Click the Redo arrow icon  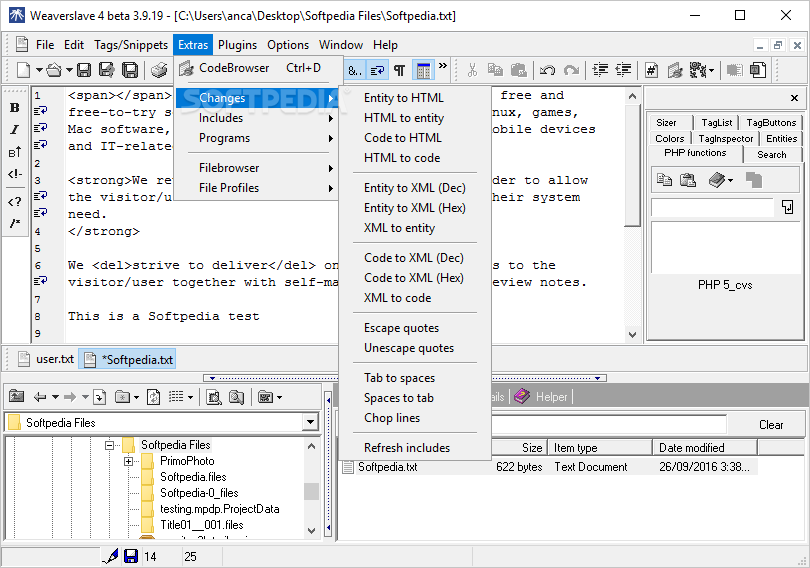(571, 70)
